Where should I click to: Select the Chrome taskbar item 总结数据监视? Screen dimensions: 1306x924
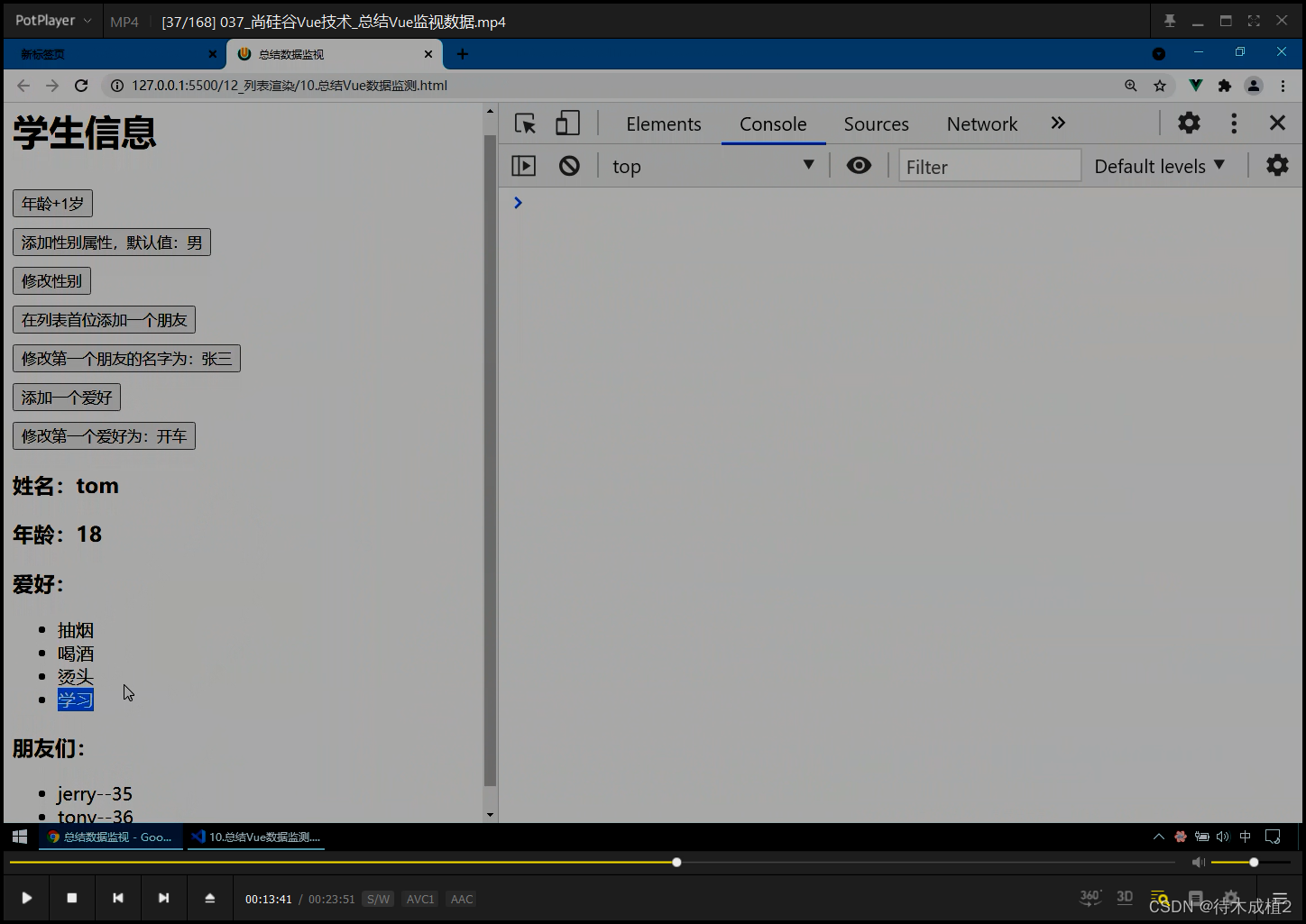(x=110, y=837)
